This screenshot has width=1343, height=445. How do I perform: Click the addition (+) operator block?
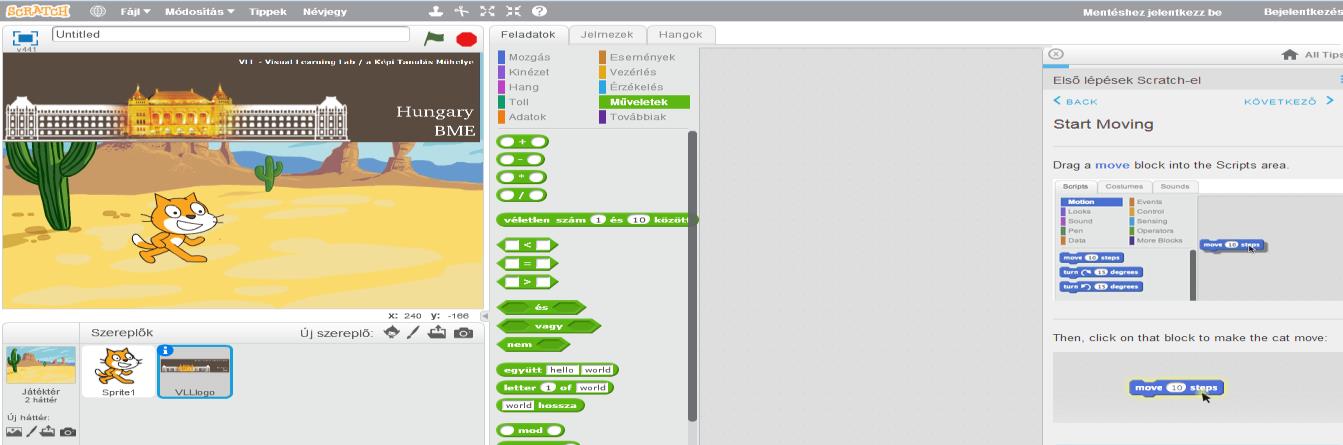522,142
